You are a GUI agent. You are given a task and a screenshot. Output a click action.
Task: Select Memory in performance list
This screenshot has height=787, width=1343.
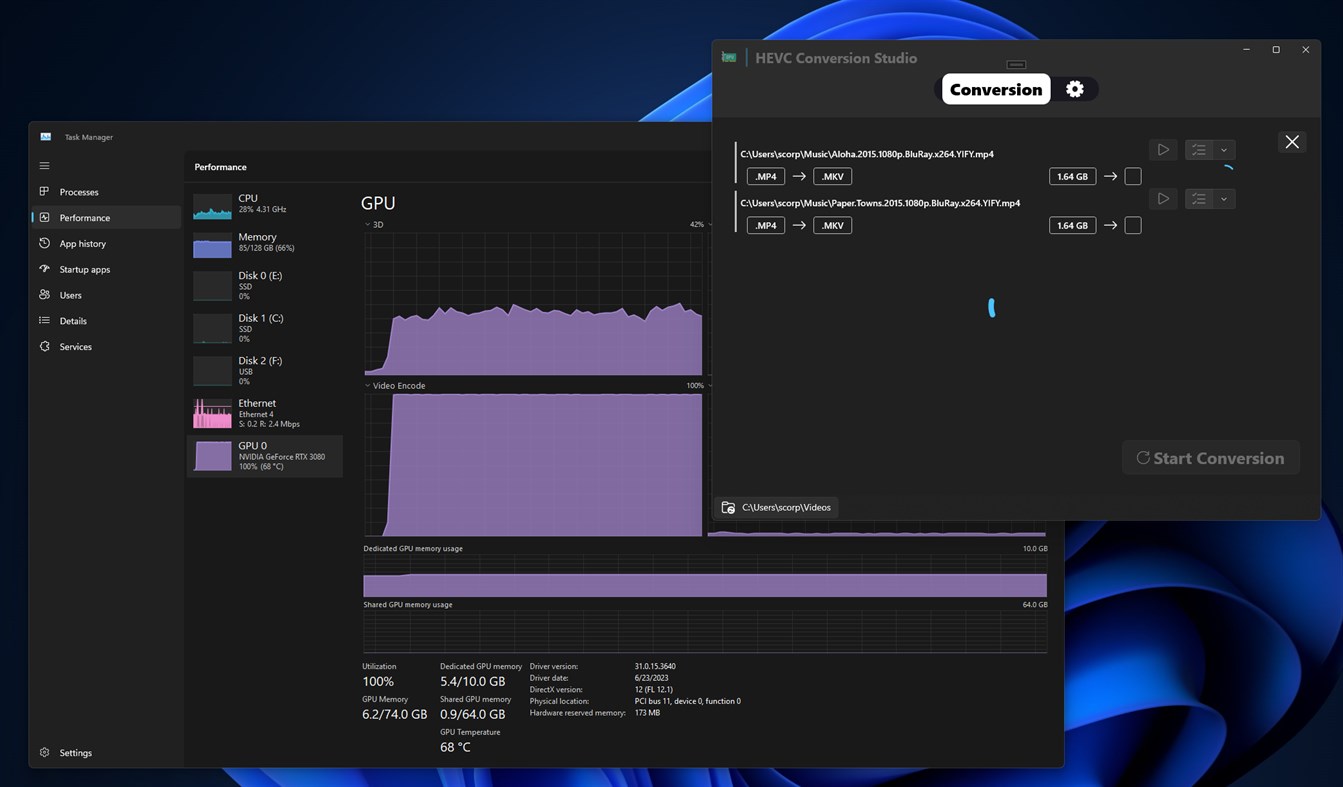[265, 243]
